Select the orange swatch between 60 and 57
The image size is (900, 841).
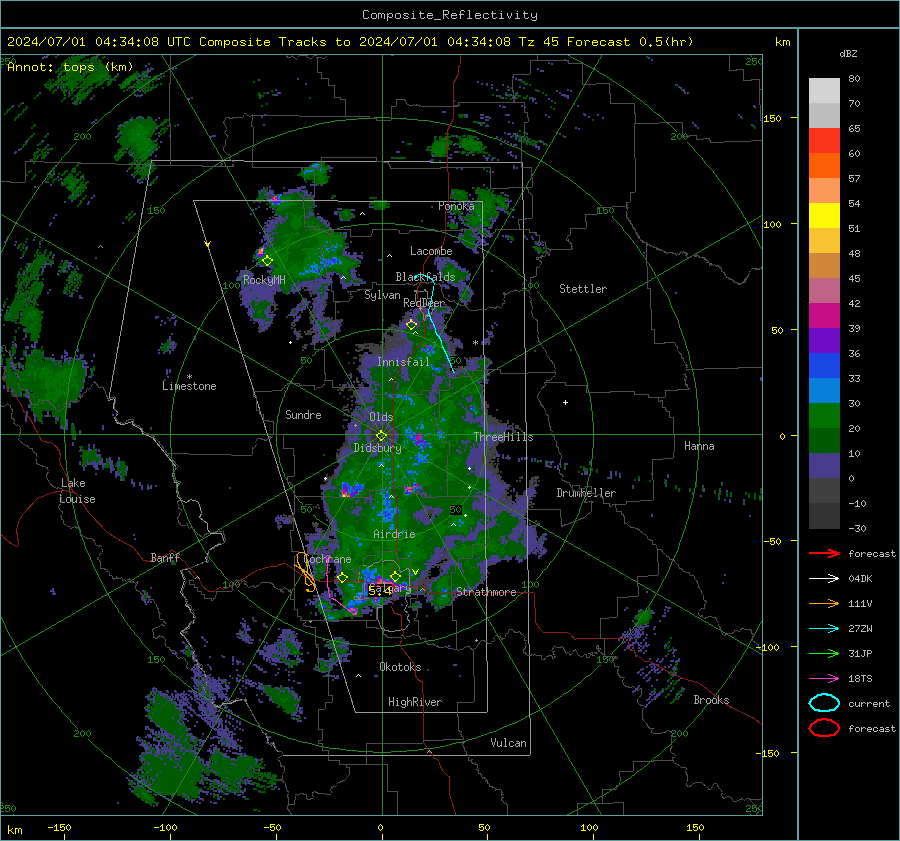tap(824, 166)
